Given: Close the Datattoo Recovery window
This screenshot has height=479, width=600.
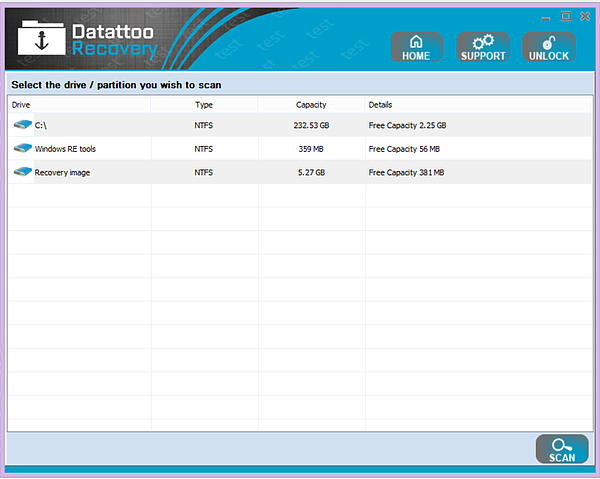Looking at the screenshot, I should click(x=585, y=16).
